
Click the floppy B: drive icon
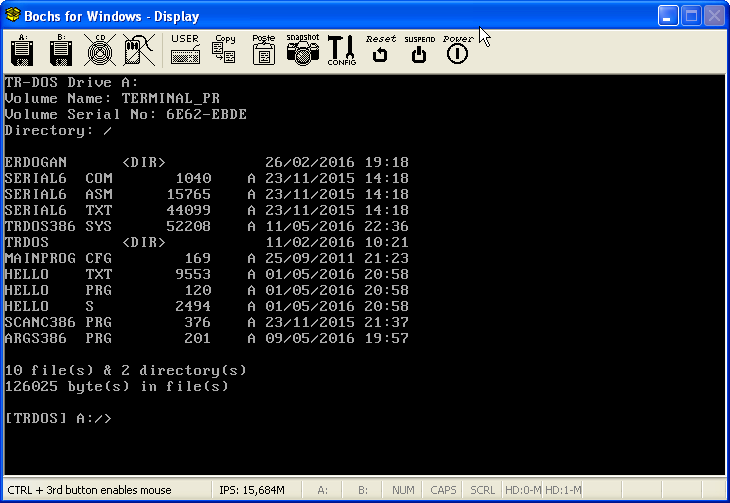pos(61,50)
